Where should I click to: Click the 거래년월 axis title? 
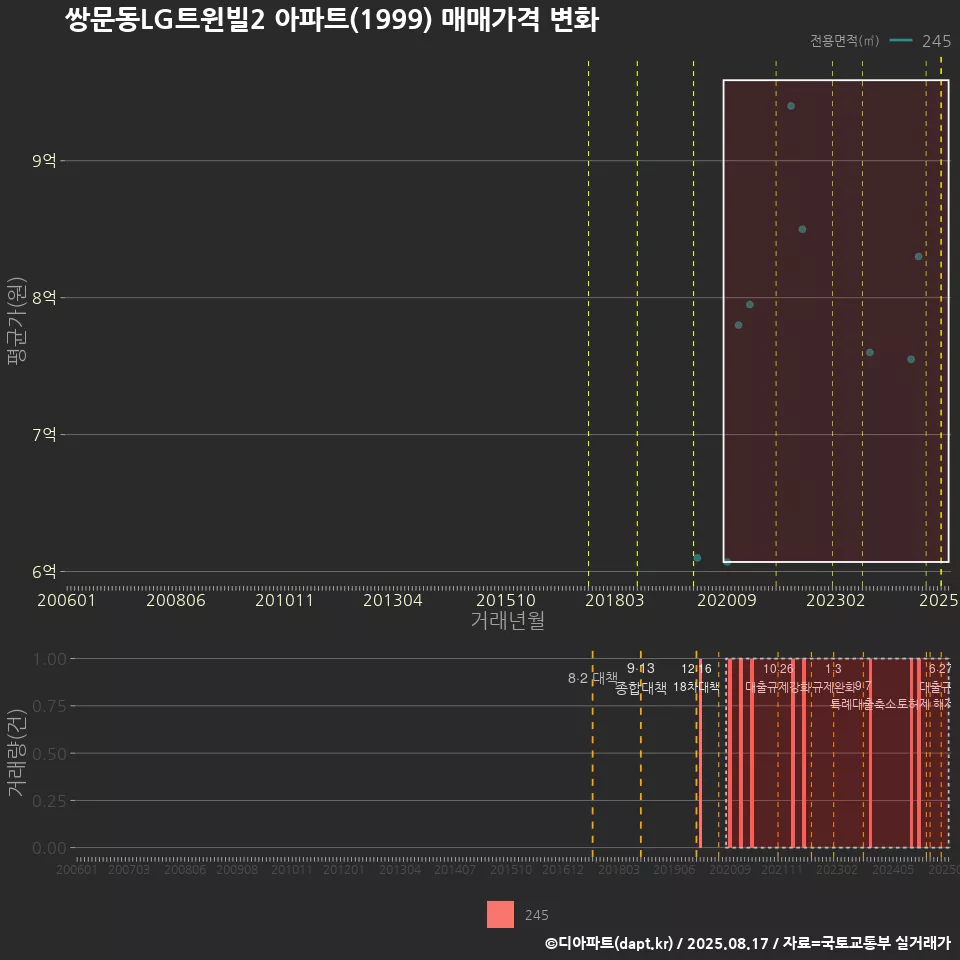pyautogui.click(x=508, y=620)
